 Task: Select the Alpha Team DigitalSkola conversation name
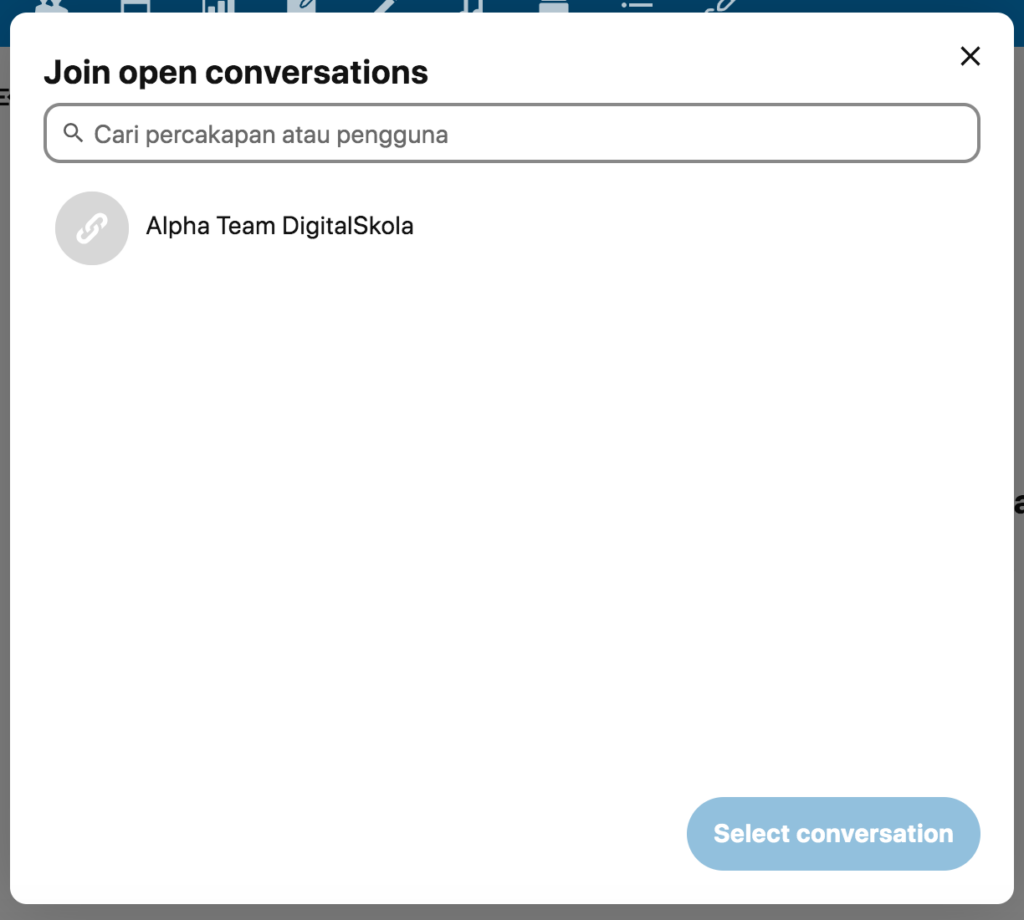pyautogui.click(x=279, y=226)
